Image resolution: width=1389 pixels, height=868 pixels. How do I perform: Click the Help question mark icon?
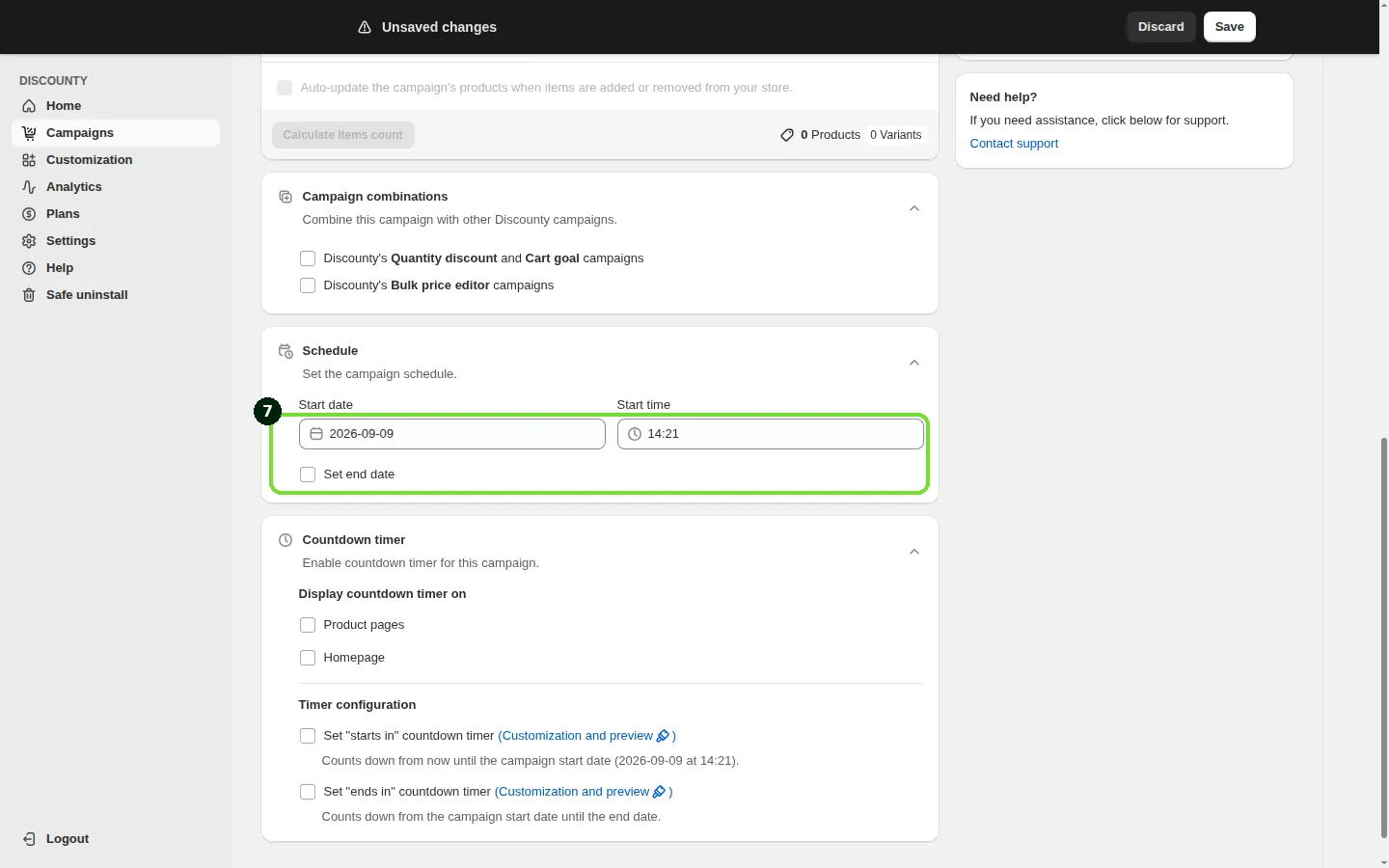[x=29, y=268]
